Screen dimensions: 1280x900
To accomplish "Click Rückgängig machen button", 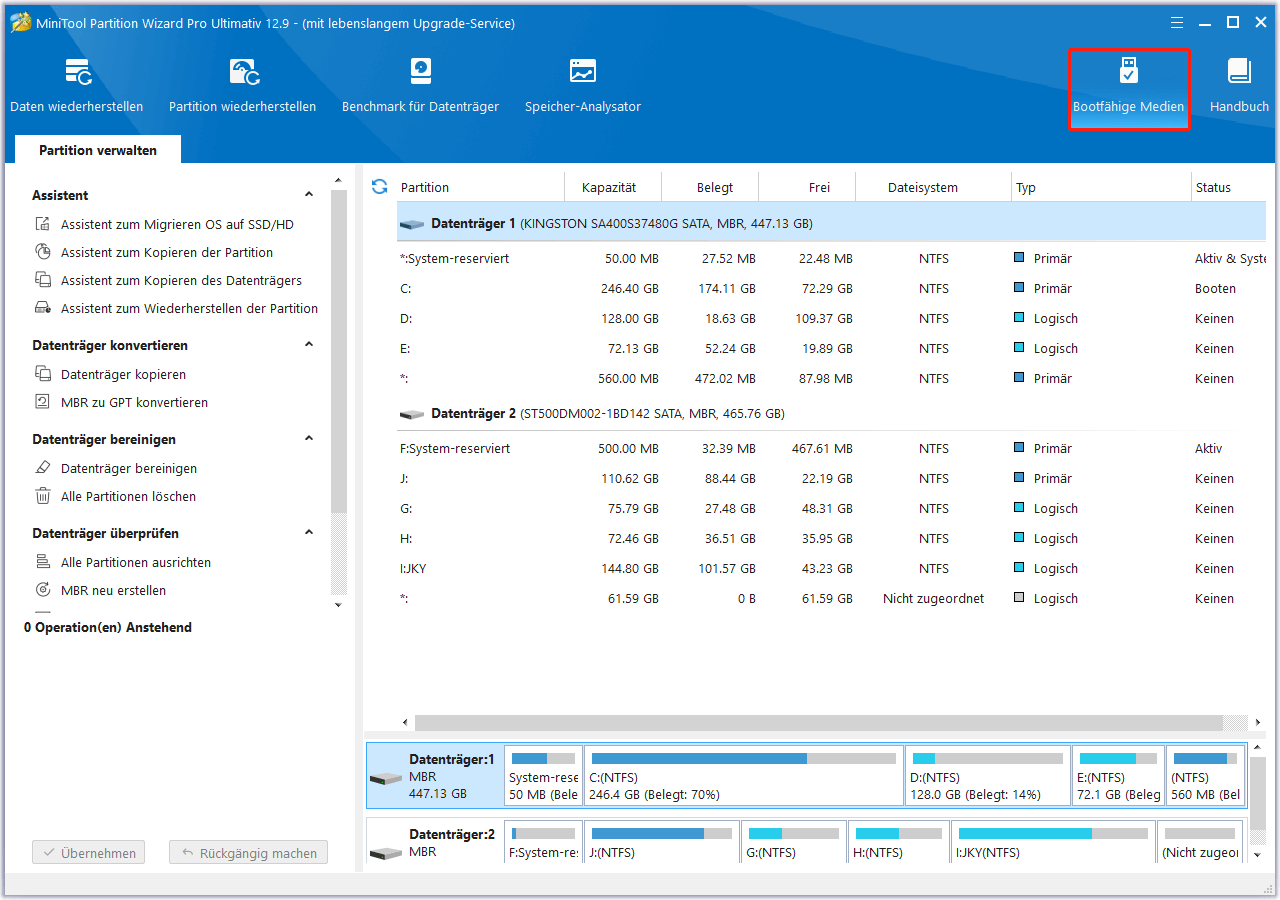I will [x=248, y=853].
